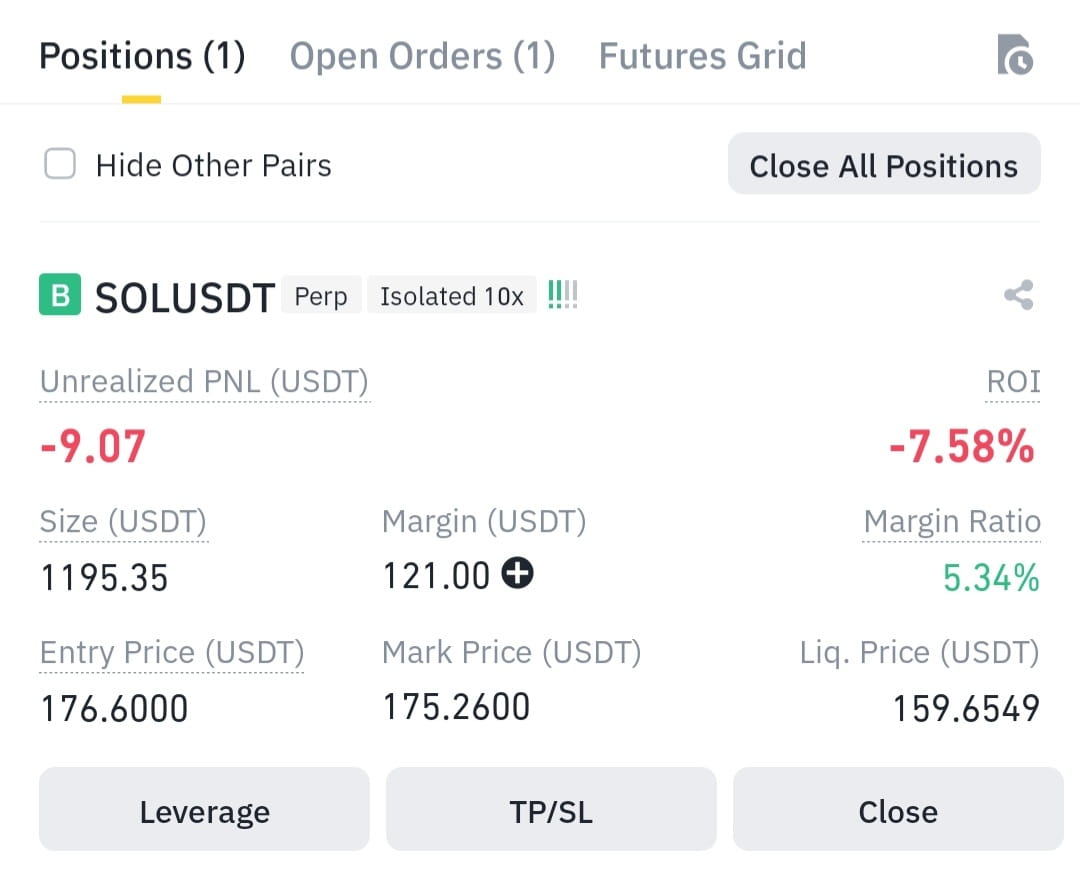Open SOLUSDT pair name

[x=185, y=297]
